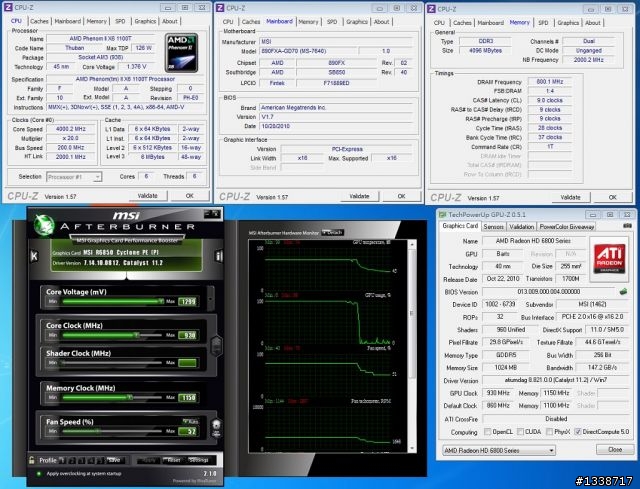Switch to SPD tab in Memory CPU-Z window
This screenshot has width=640, height=489.
click(x=543, y=23)
